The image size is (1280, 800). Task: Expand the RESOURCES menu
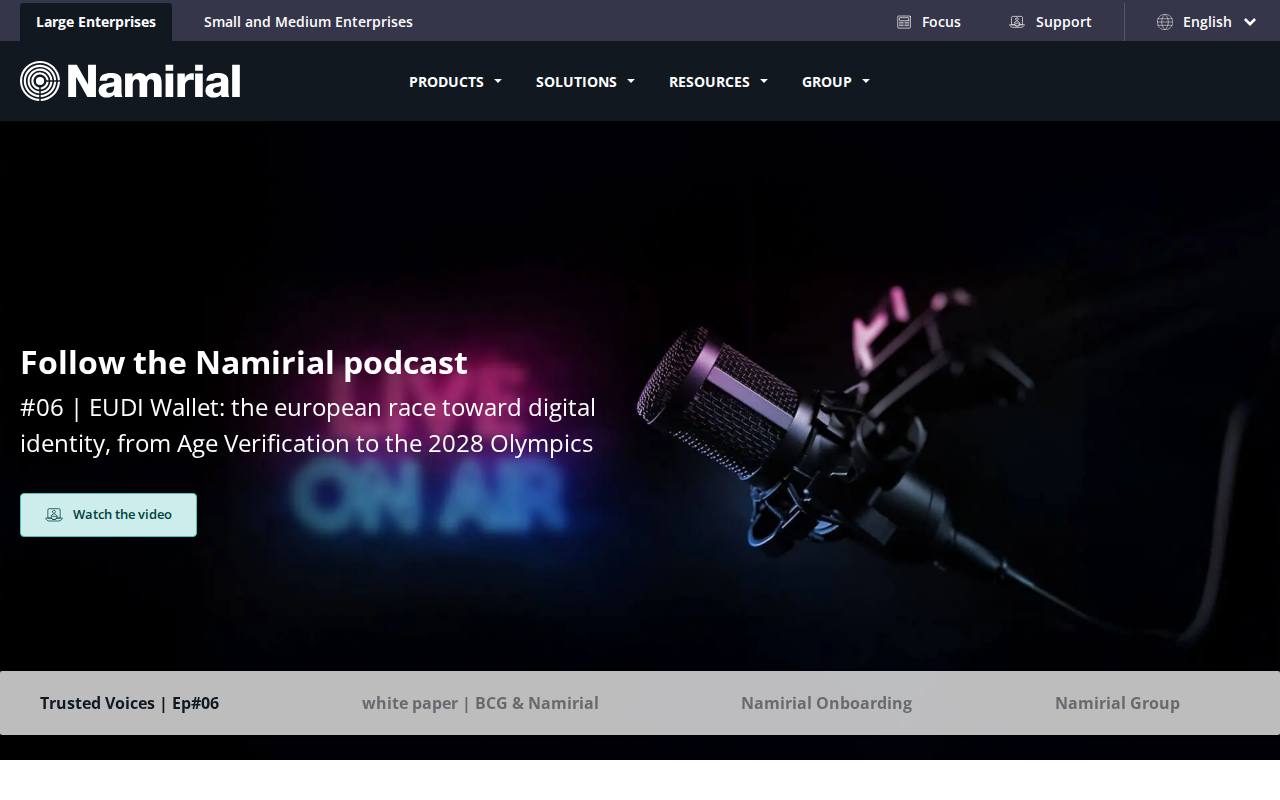(718, 82)
